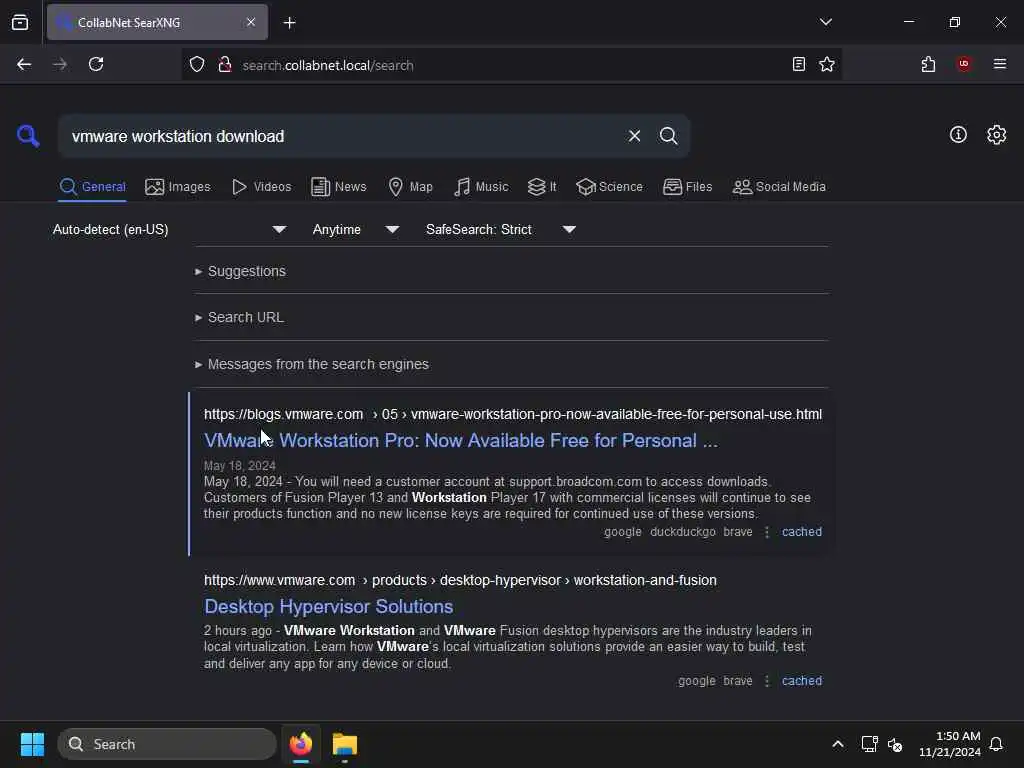The height and width of the screenshot is (768, 1024).
Task: Open the Windows Start menu
Action: 32,744
